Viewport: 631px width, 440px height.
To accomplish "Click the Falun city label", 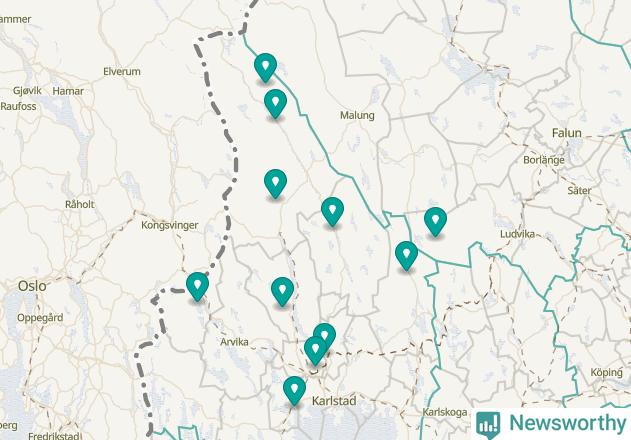I will pos(567,133).
